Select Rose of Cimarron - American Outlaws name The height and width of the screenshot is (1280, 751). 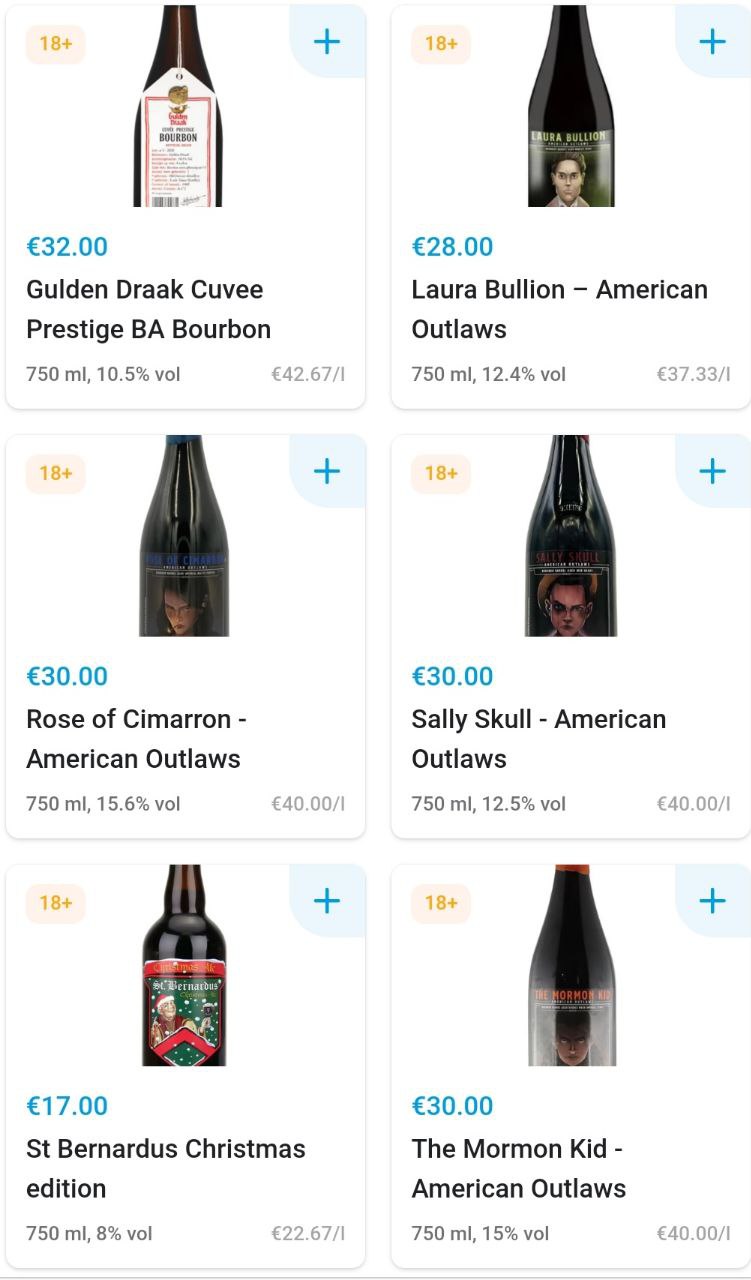point(136,739)
